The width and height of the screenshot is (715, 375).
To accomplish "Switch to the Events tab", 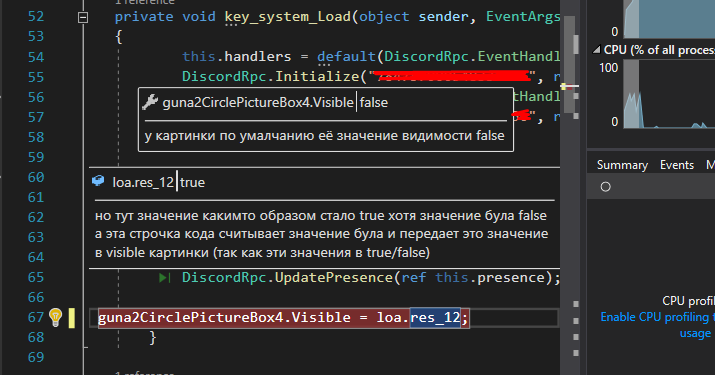I will (x=677, y=165).
